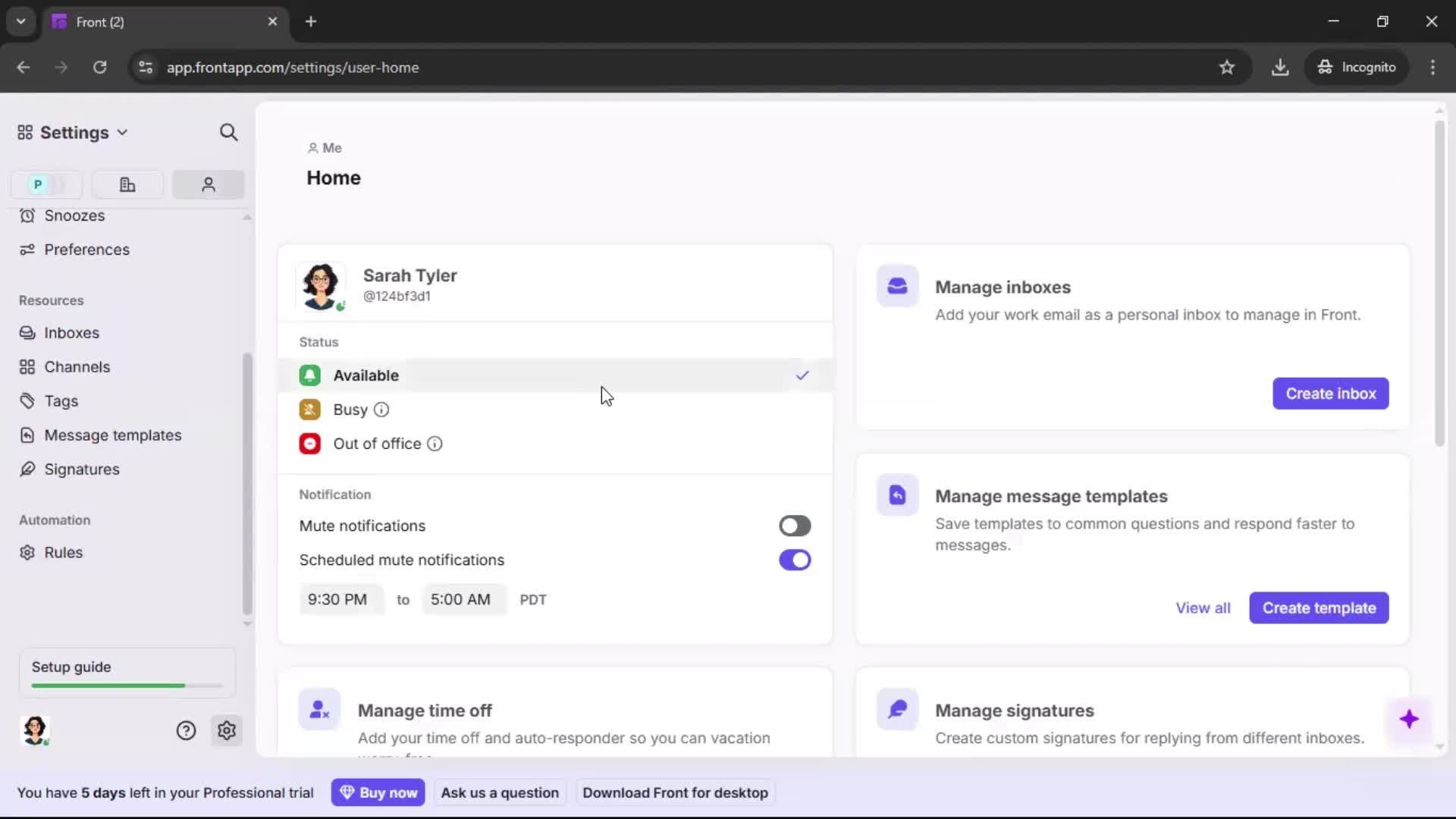This screenshot has width=1456, height=819.
Task: Switch to the company workspace tab
Action: 127,184
